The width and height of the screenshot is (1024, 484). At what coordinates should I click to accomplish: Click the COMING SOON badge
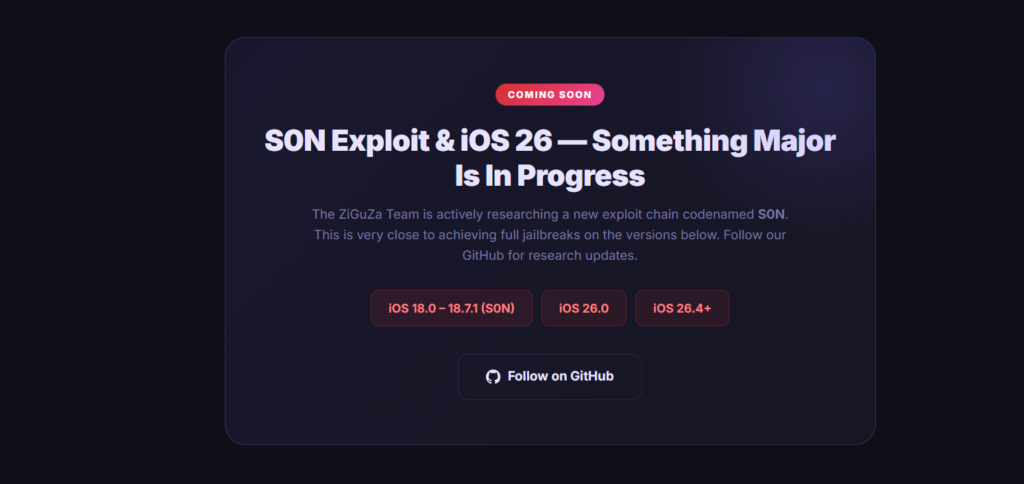pos(550,95)
